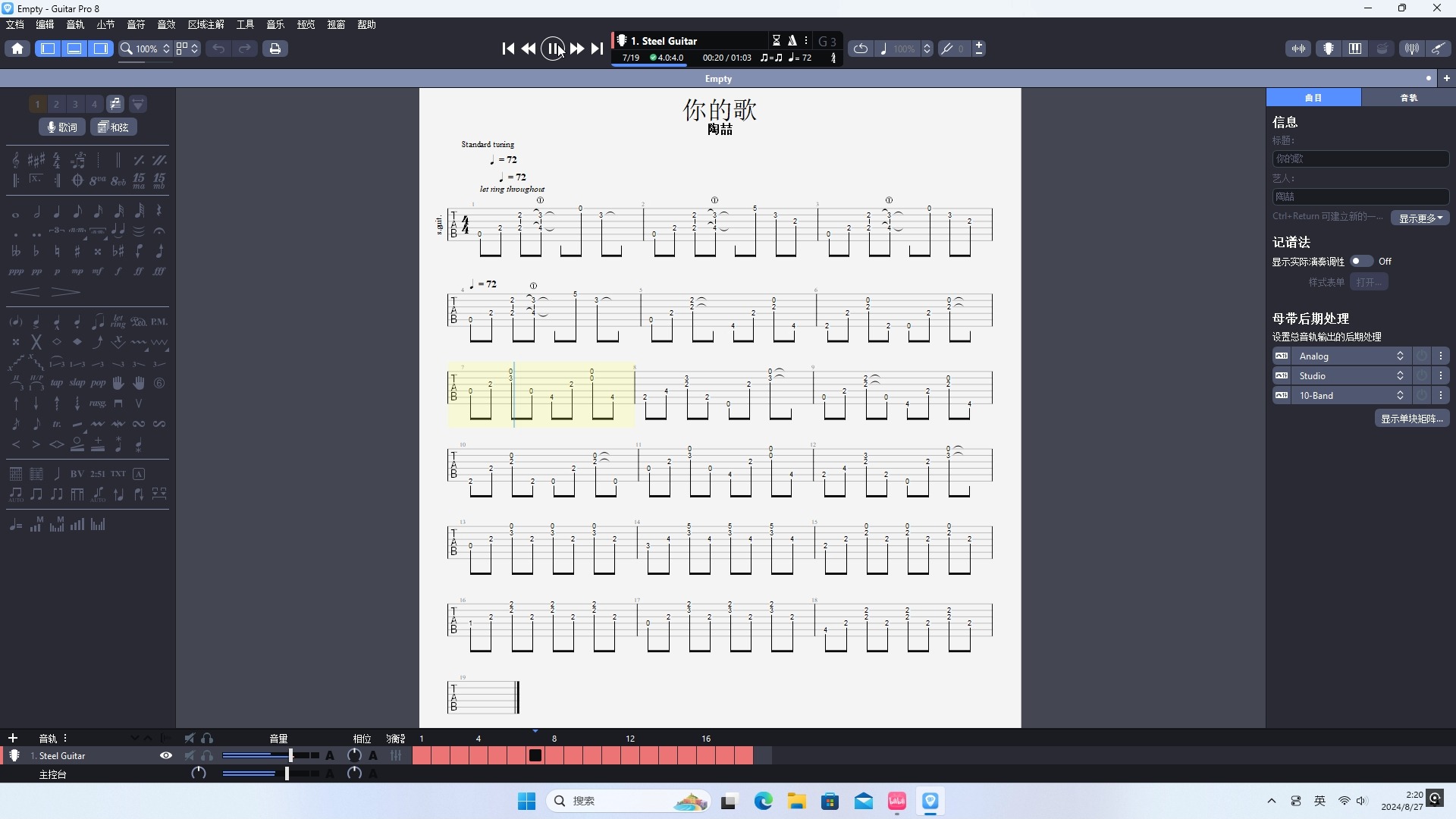
Task: Toggle the metronome in transport
Action: pyautogui.click(x=792, y=40)
